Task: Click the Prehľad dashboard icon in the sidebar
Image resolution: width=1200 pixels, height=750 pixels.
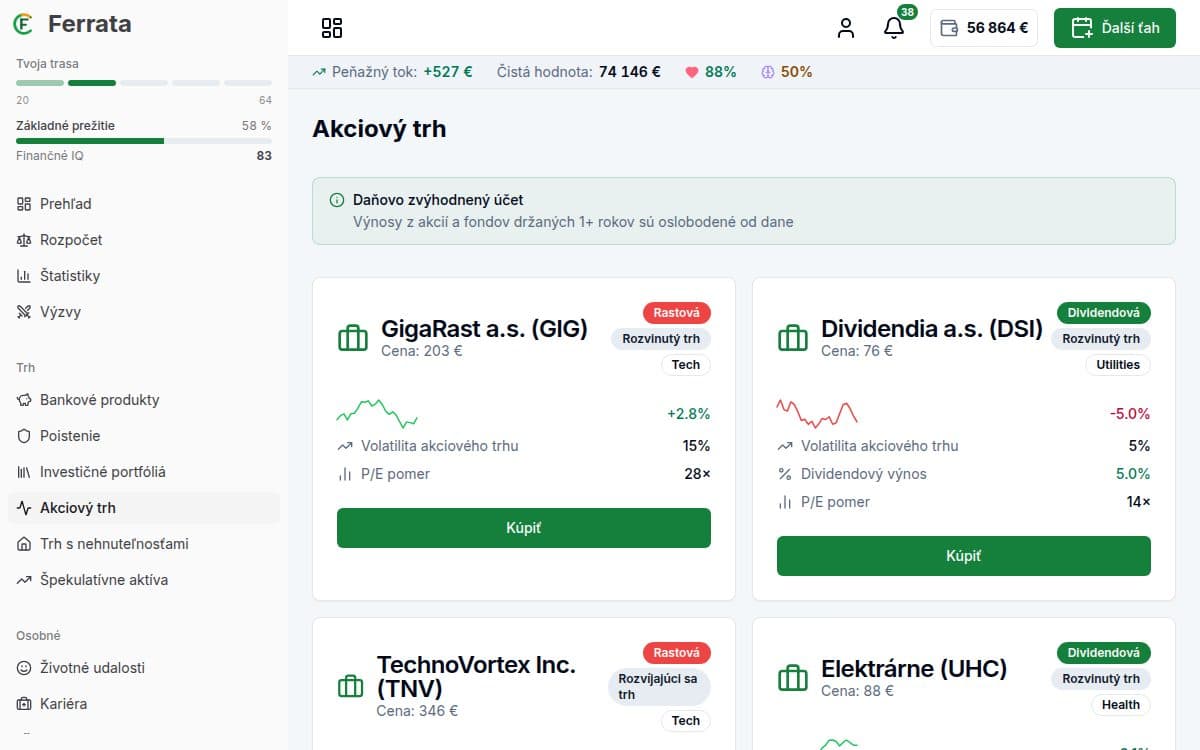Action: 24,204
